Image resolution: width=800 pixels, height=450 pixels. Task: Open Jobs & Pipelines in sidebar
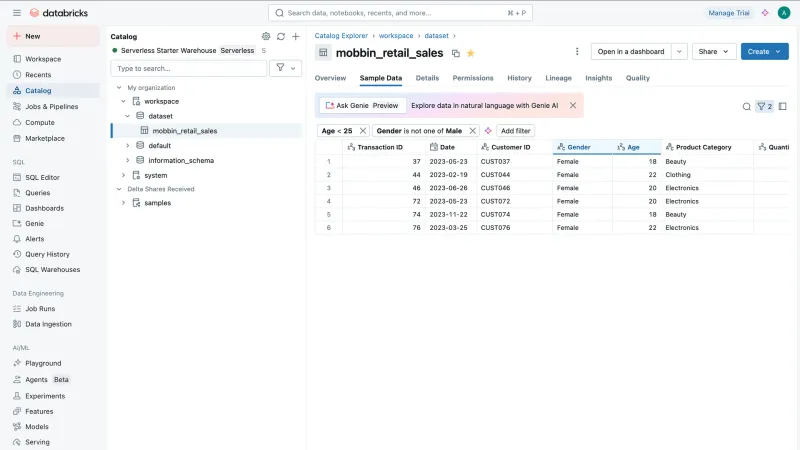point(53,106)
